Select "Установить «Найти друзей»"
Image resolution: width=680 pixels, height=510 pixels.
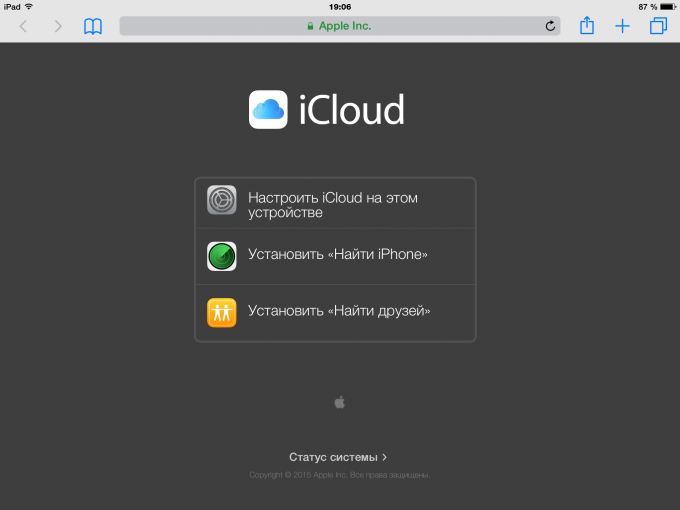pos(335,313)
